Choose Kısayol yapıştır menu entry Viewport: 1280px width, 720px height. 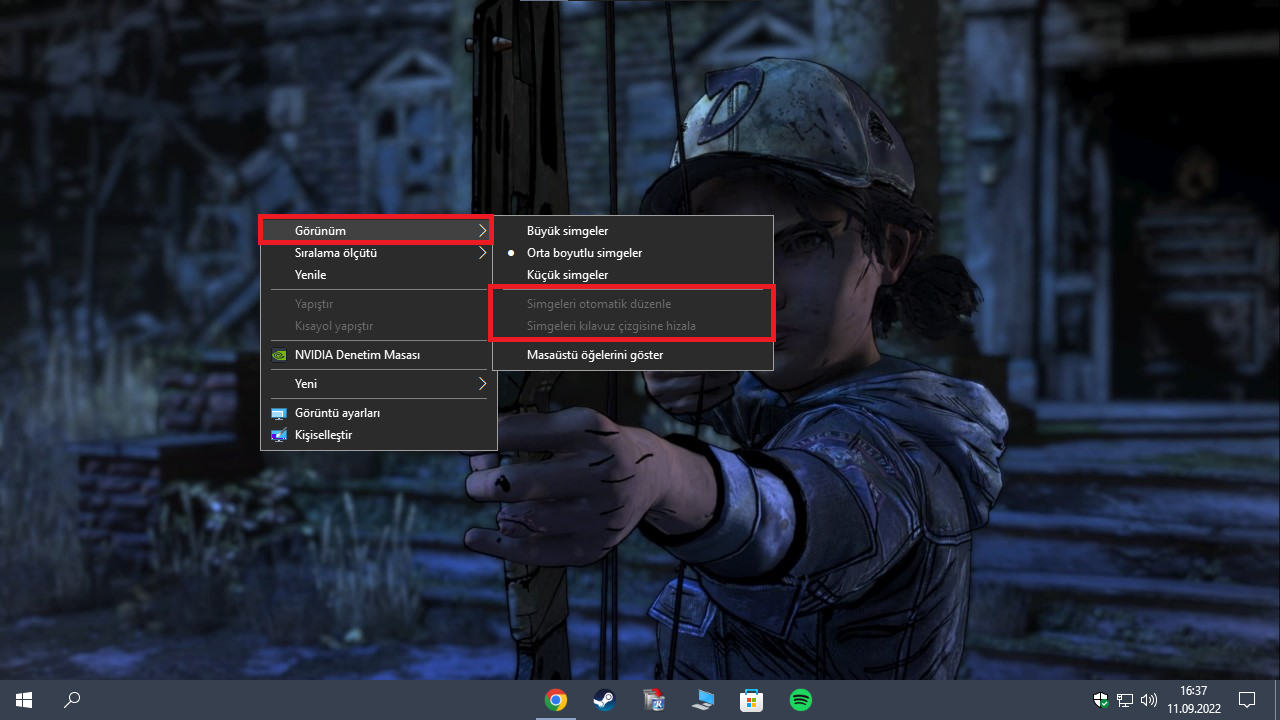click(x=379, y=326)
